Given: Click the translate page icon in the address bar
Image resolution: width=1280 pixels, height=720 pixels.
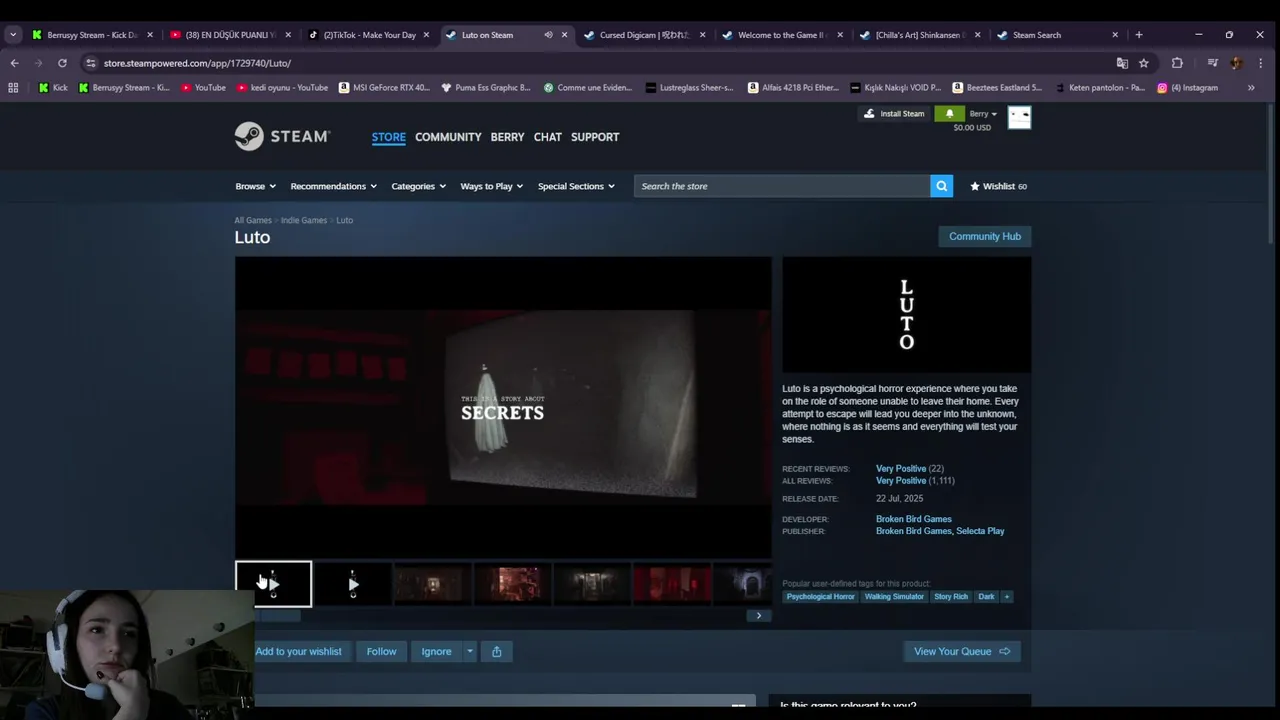Looking at the screenshot, I should point(1122,63).
